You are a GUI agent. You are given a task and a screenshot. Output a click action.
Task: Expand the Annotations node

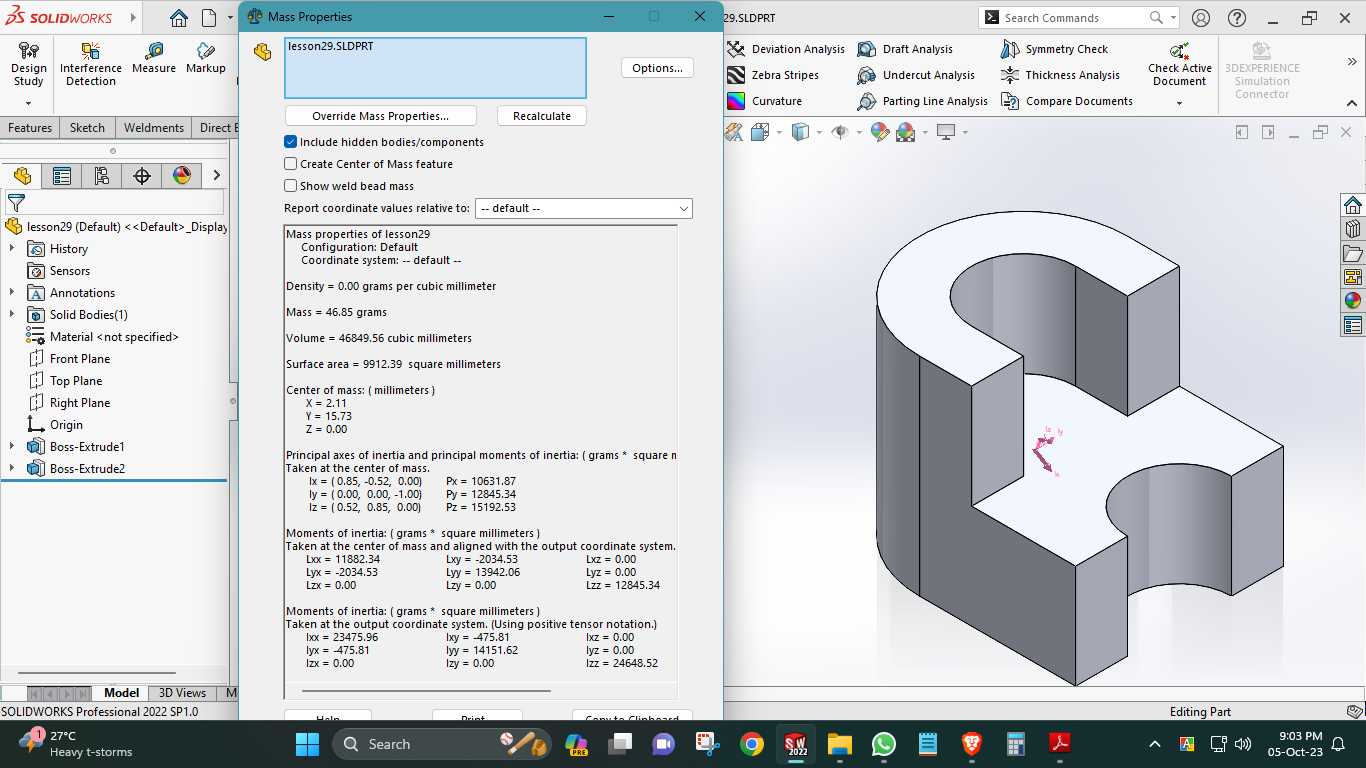tap(12, 293)
